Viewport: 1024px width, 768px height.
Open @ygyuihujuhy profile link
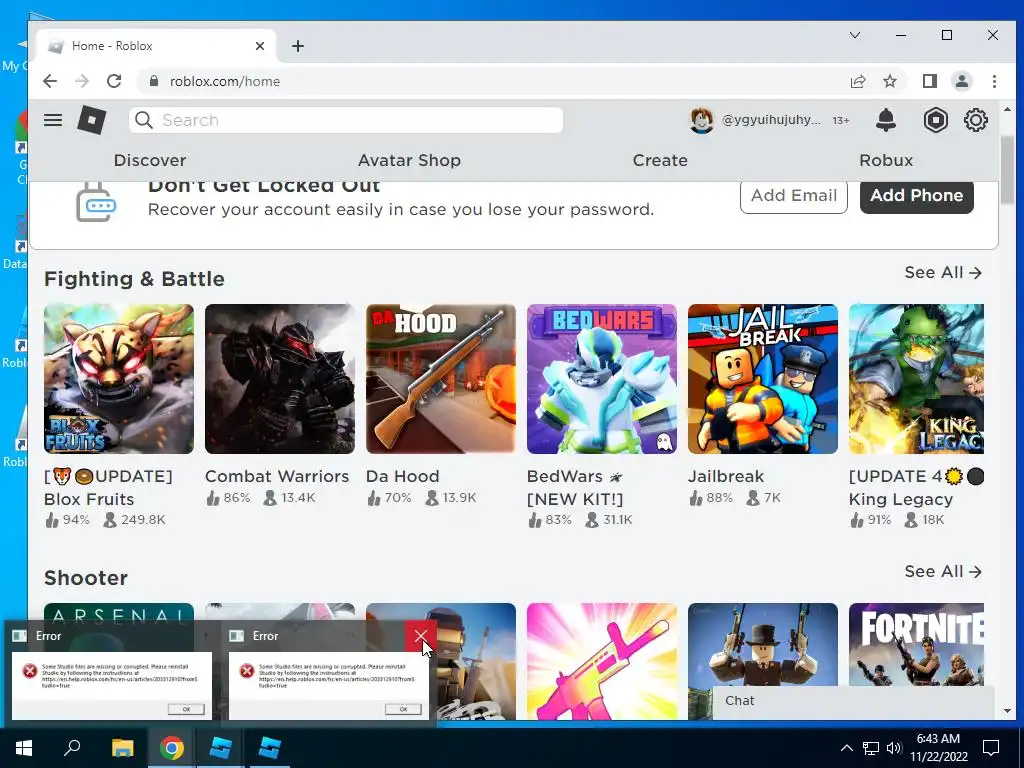tap(771, 120)
